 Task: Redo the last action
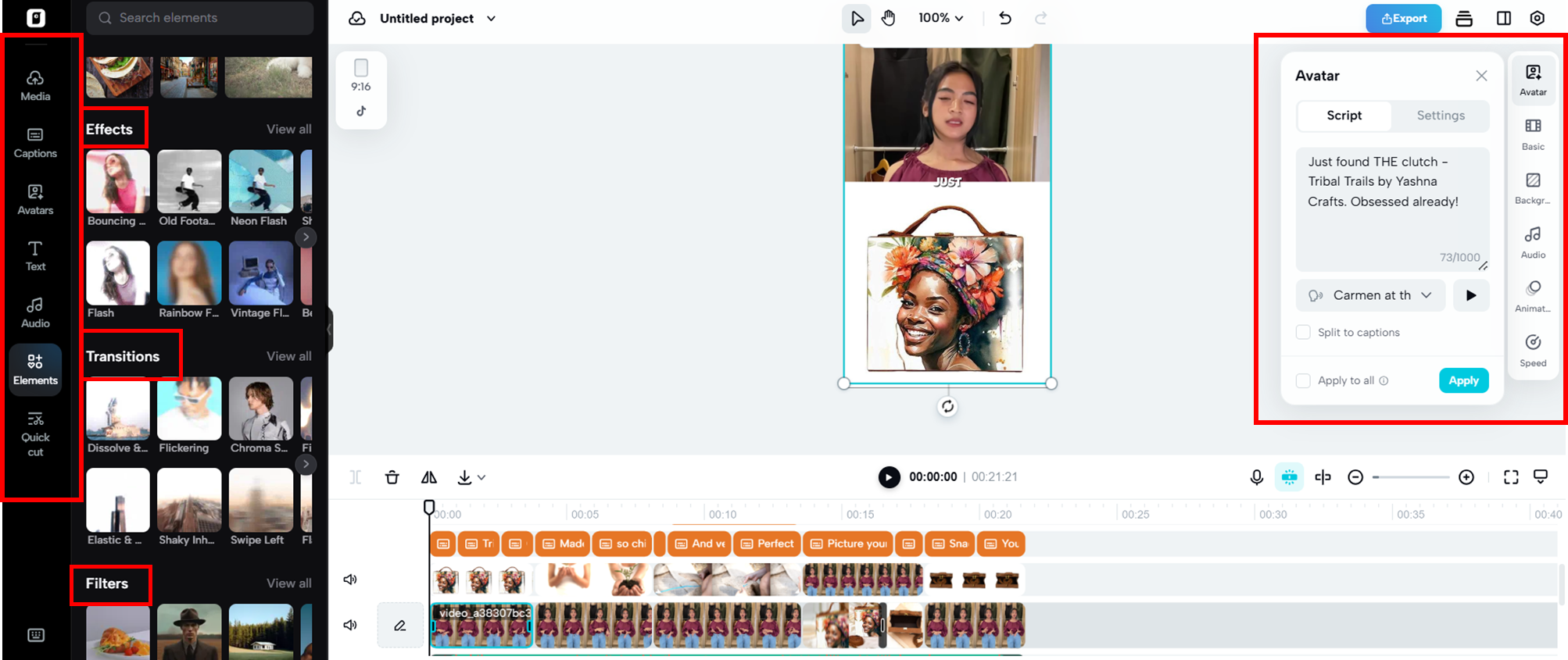tap(1040, 18)
